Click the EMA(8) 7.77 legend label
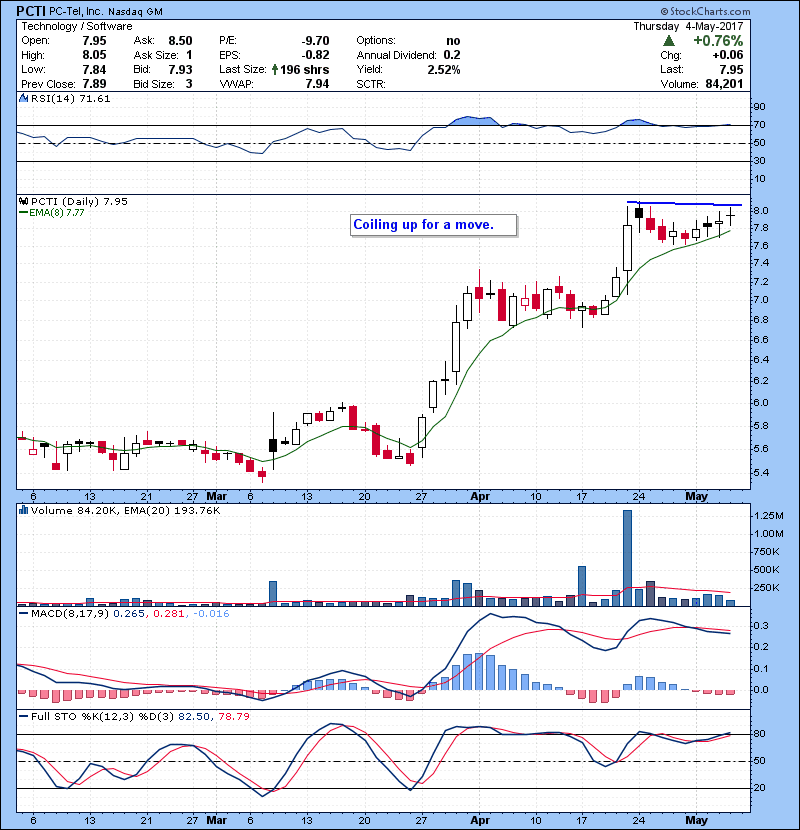The width and height of the screenshot is (800, 830). pos(57,213)
